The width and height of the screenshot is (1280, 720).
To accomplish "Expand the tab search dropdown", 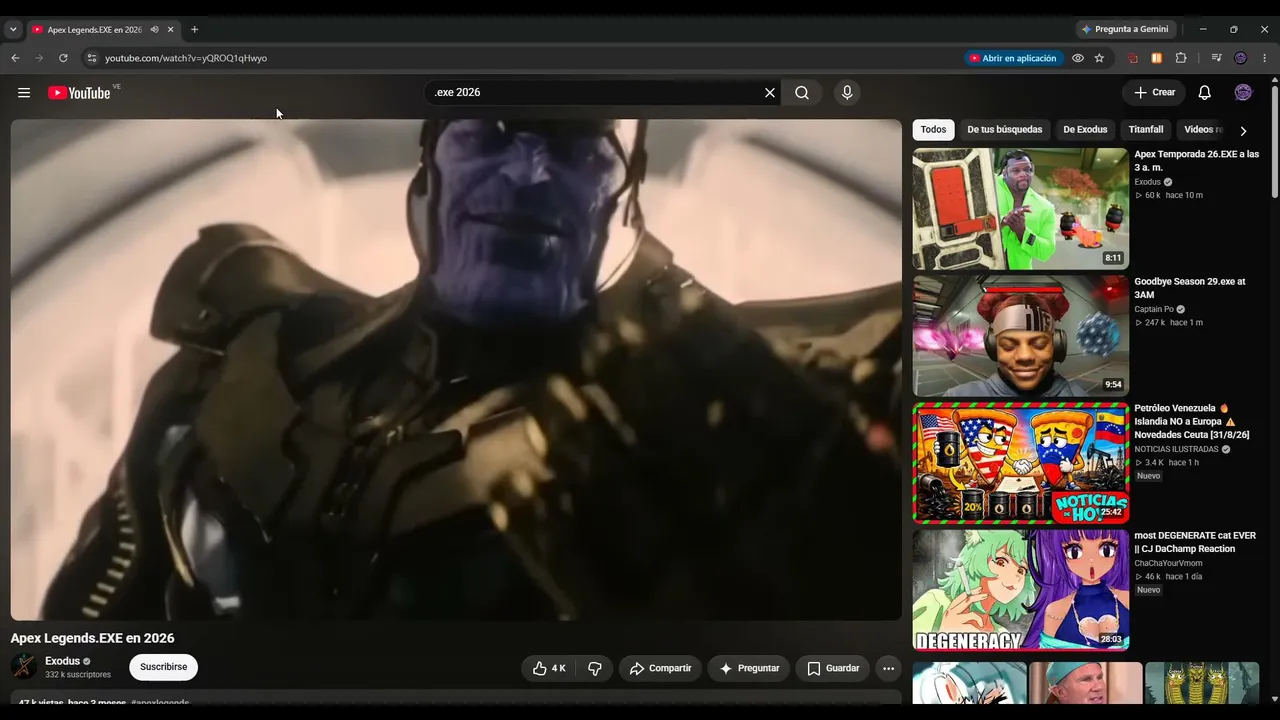I will point(13,30).
